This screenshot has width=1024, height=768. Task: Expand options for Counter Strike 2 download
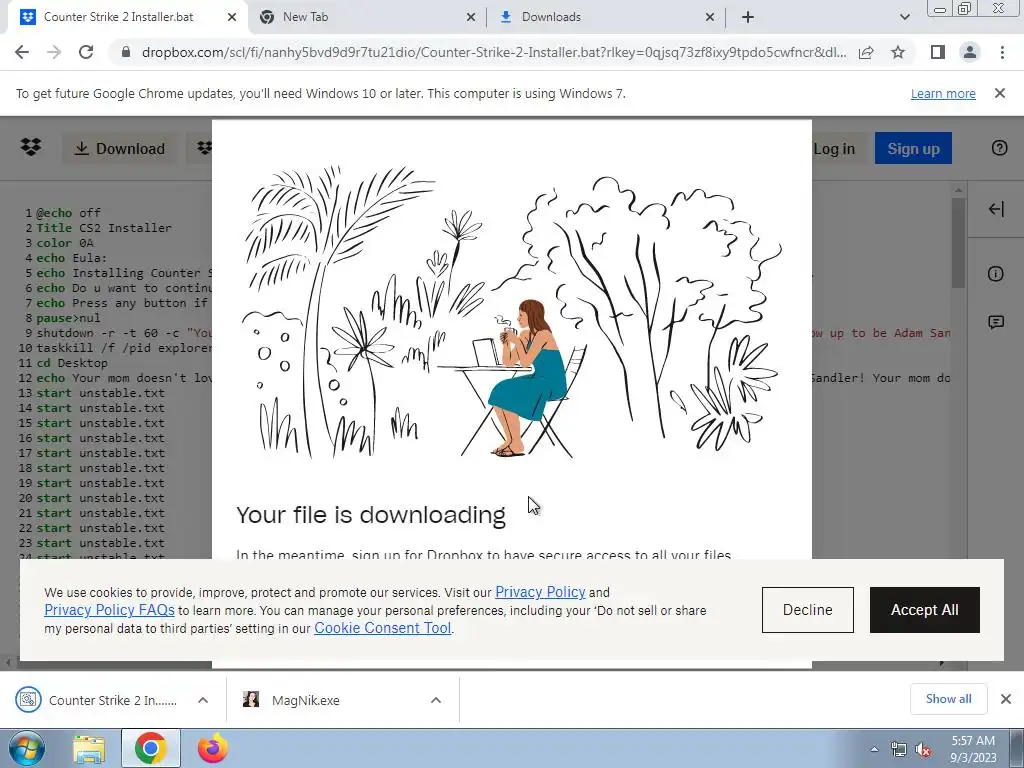(x=203, y=700)
